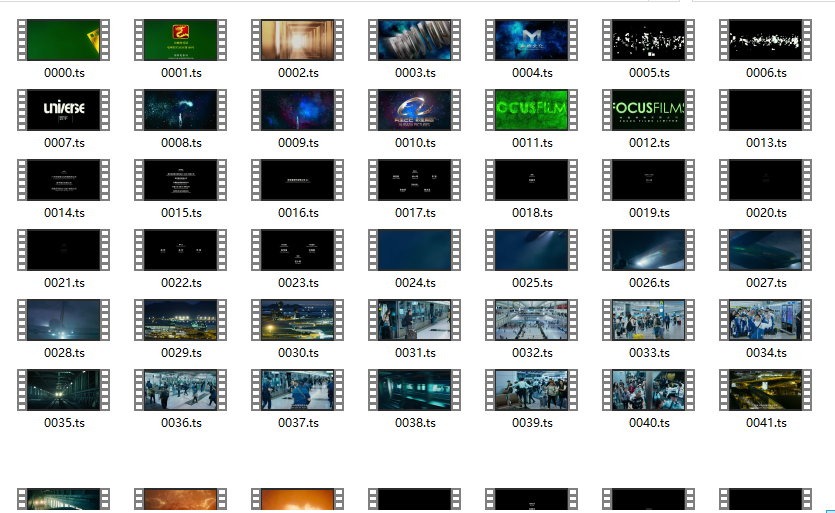Select the 0008.ts video thumbnail

point(181,110)
